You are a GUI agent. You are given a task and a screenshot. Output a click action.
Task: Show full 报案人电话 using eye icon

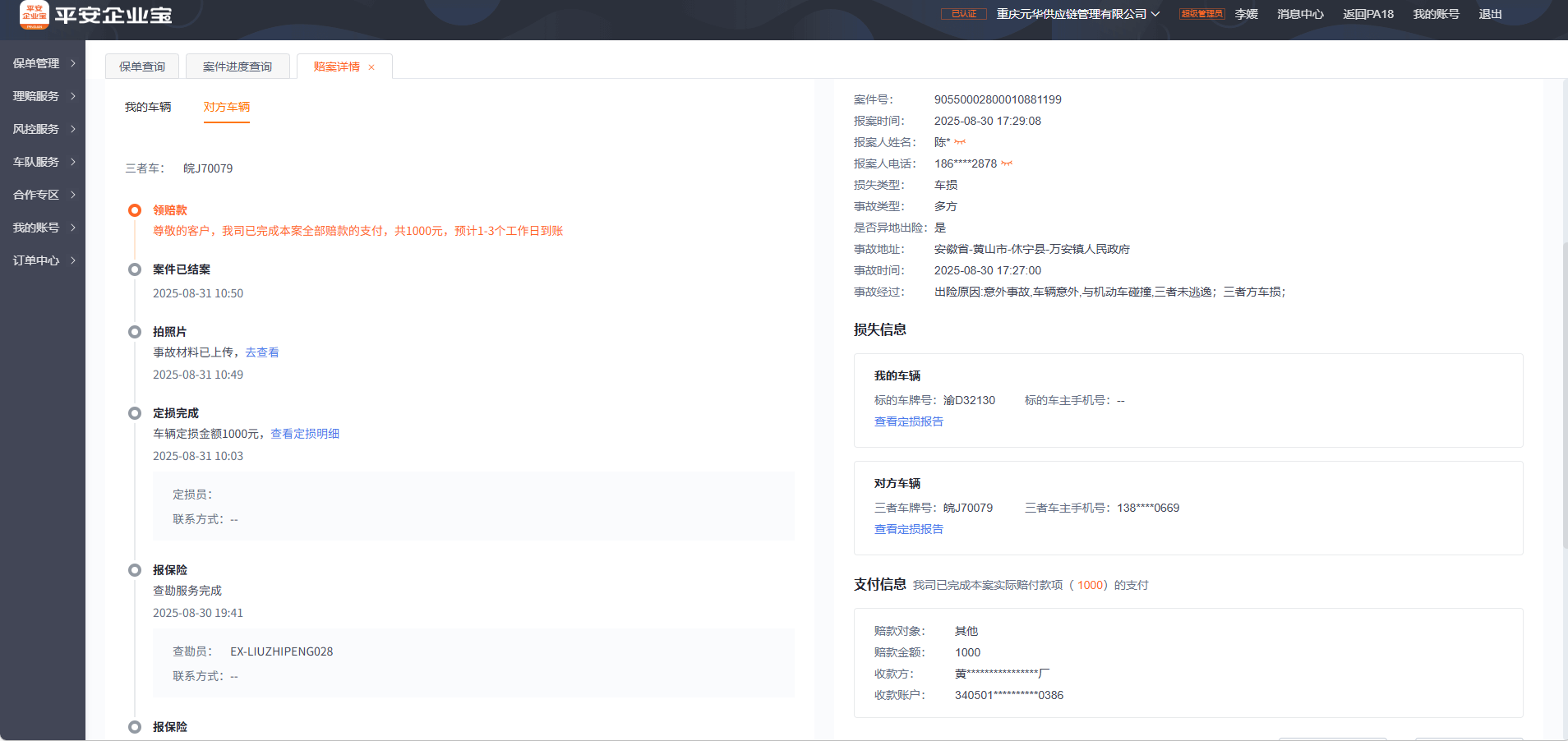1007,164
